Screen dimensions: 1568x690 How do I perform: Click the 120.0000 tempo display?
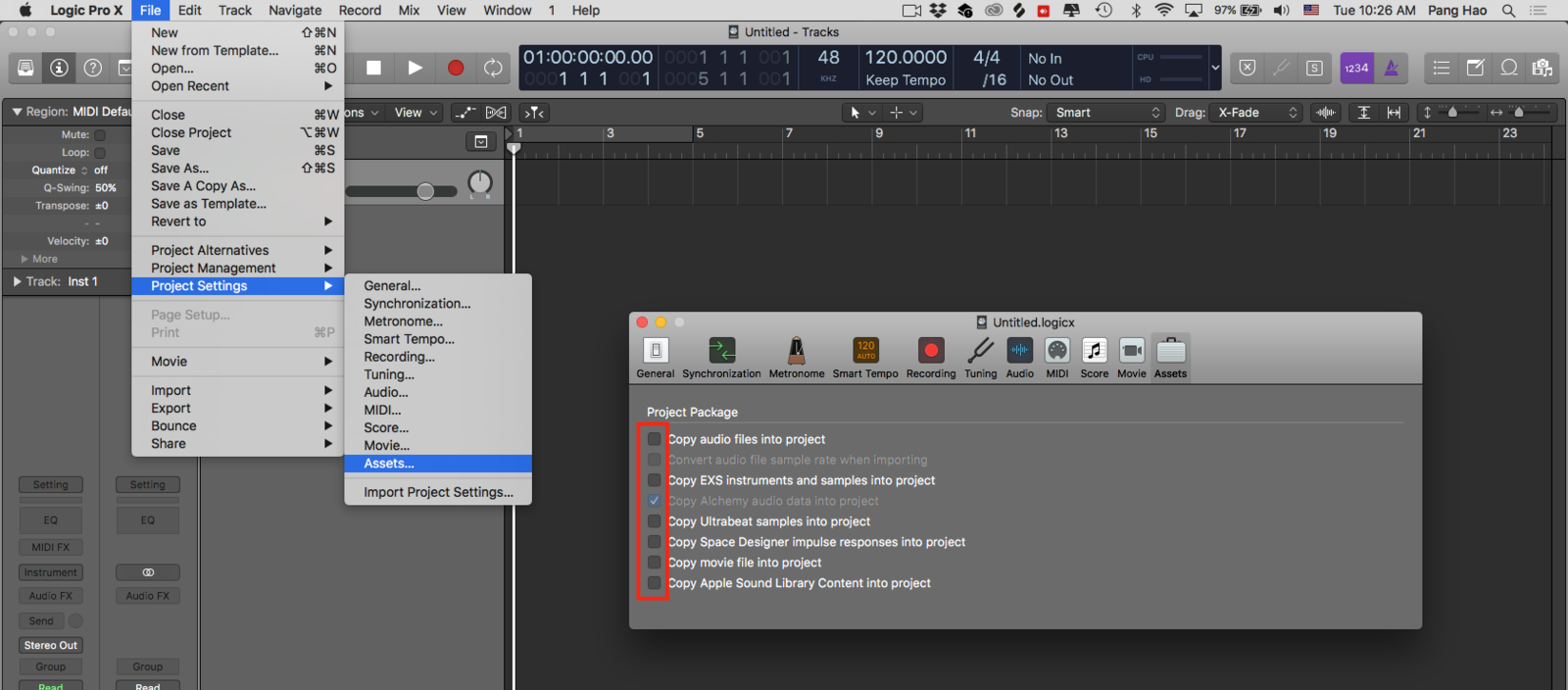point(906,58)
